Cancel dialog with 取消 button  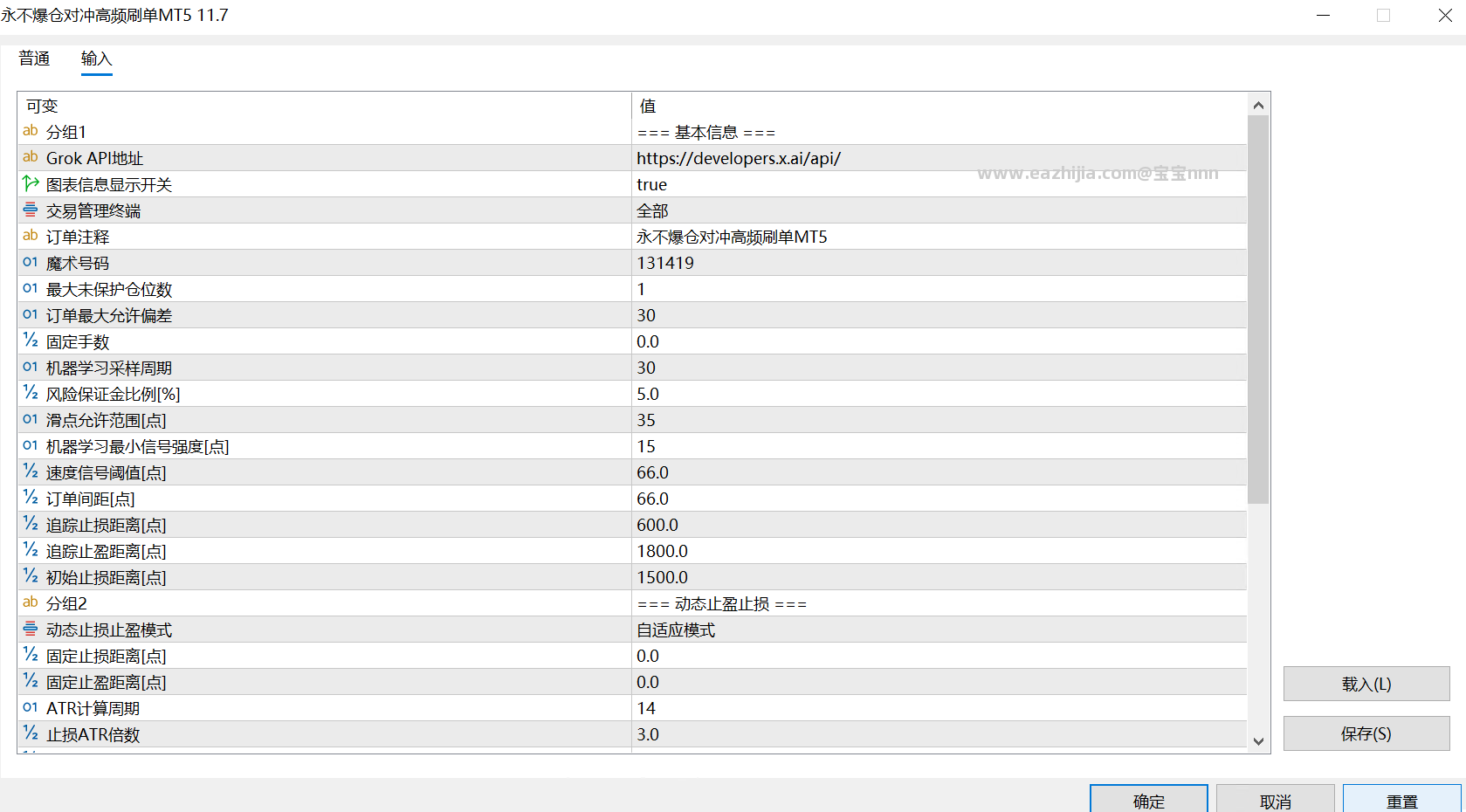(x=1276, y=800)
